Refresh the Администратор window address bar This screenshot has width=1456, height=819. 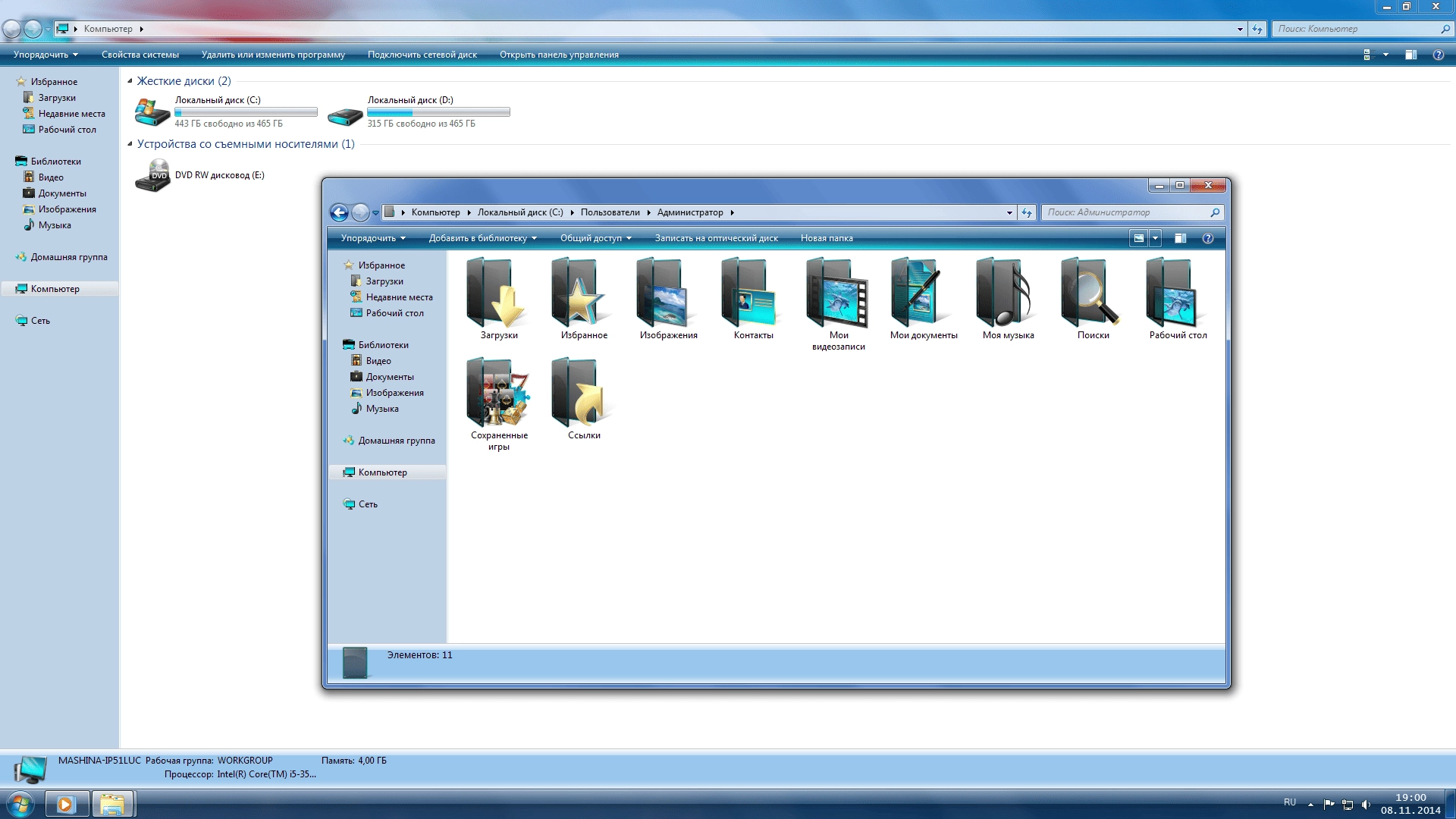click(x=1027, y=213)
